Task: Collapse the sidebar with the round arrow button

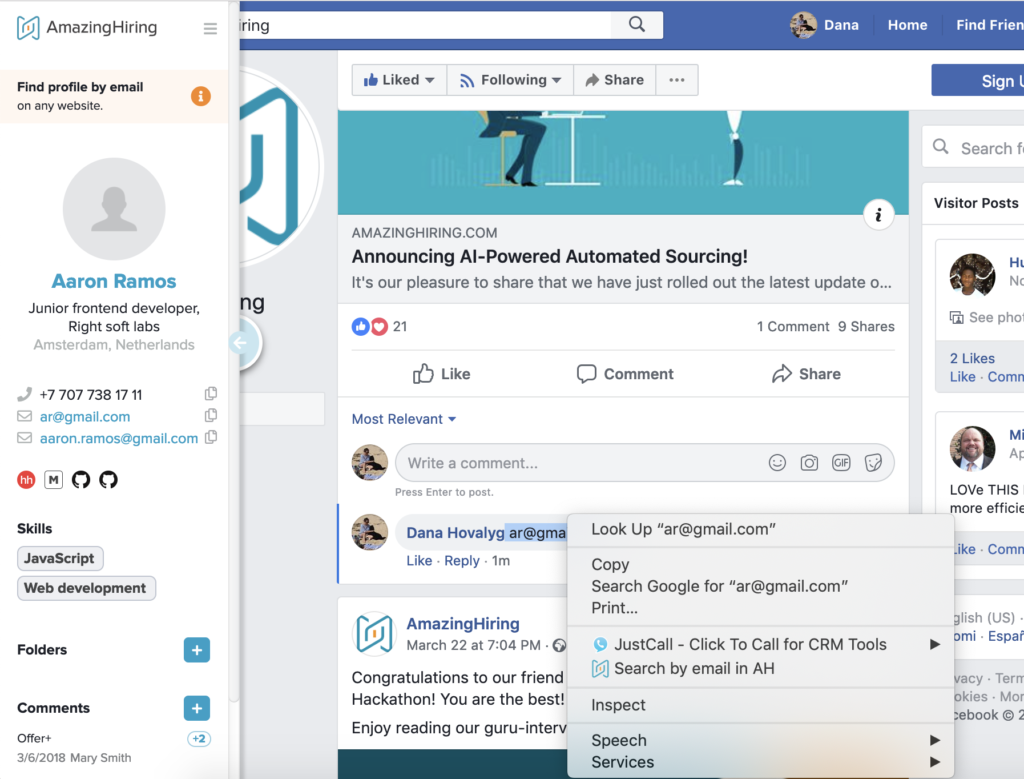Action: coord(240,343)
